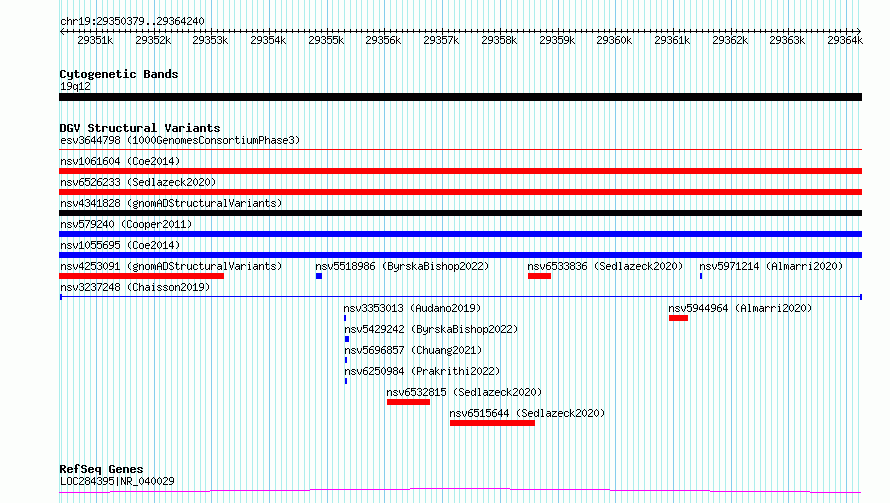Image resolution: width=890 pixels, height=503 pixels.
Task: Select the red bar under nsv6532815
Action: pos(408,402)
